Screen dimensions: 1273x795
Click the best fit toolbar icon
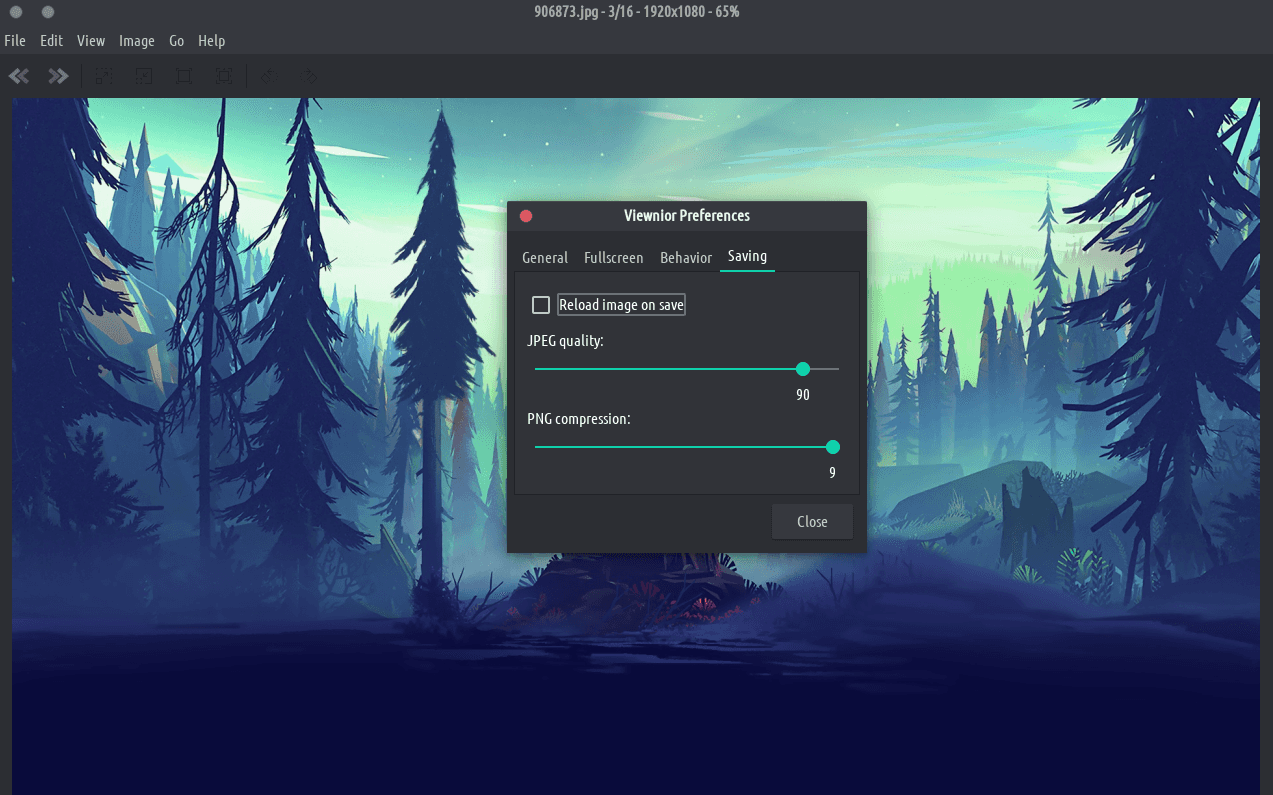pos(224,76)
